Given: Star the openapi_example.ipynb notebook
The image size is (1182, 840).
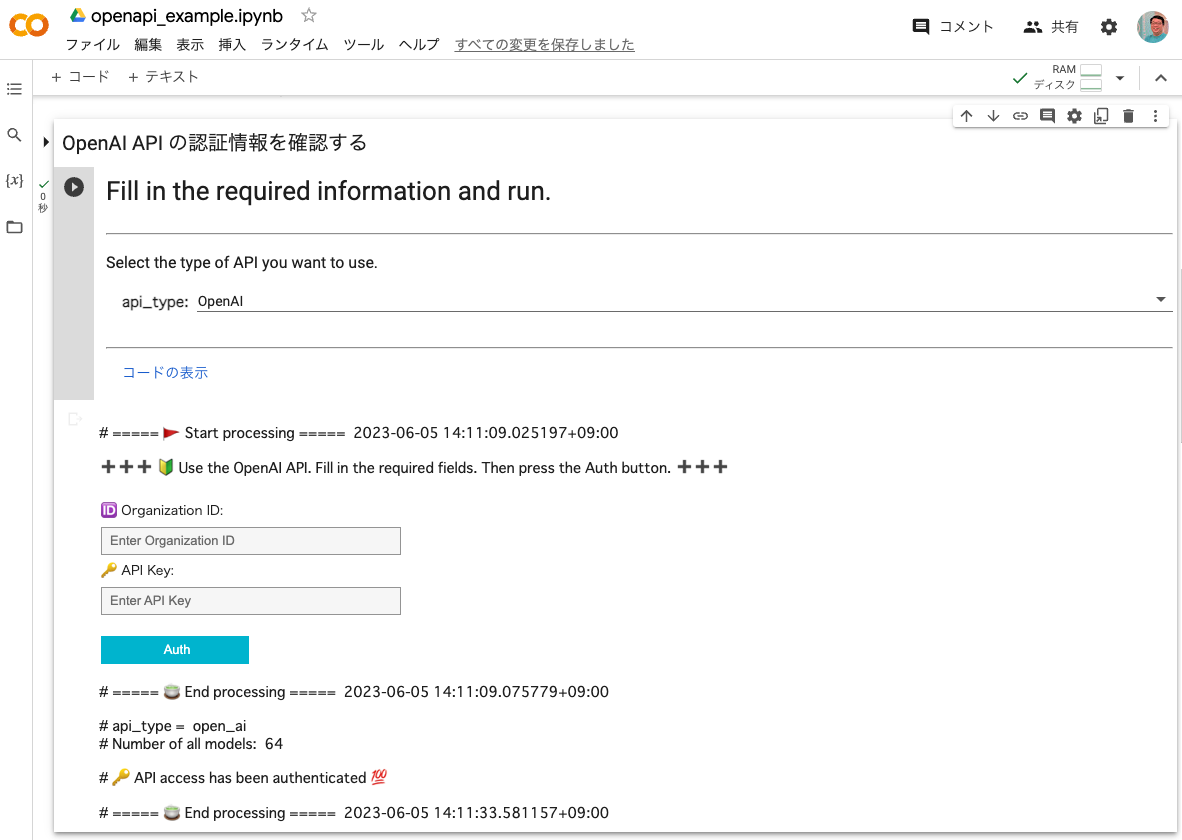Looking at the screenshot, I should click(309, 16).
